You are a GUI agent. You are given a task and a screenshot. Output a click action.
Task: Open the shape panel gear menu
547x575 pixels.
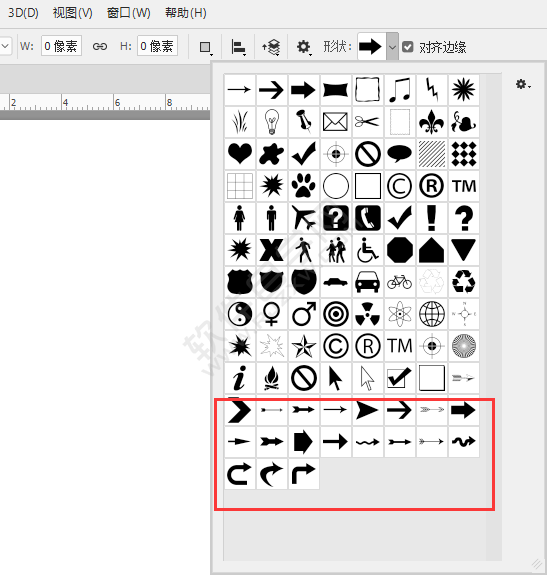[523, 84]
